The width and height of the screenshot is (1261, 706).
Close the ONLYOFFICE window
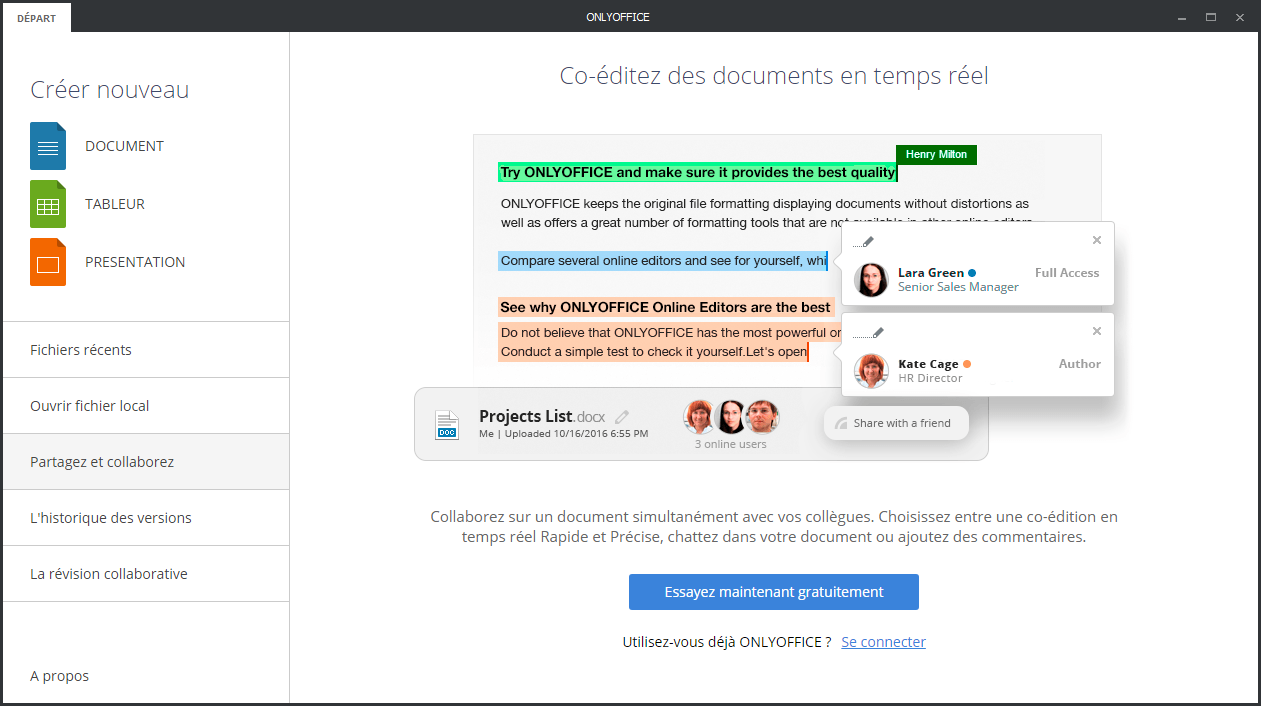click(x=1240, y=17)
